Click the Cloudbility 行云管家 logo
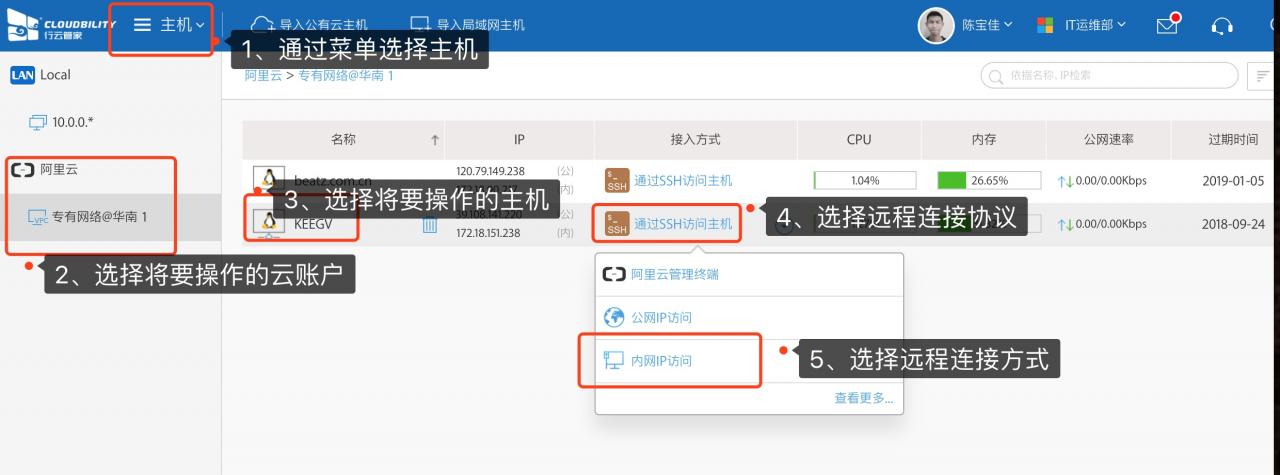 click(x=60, y=26)
